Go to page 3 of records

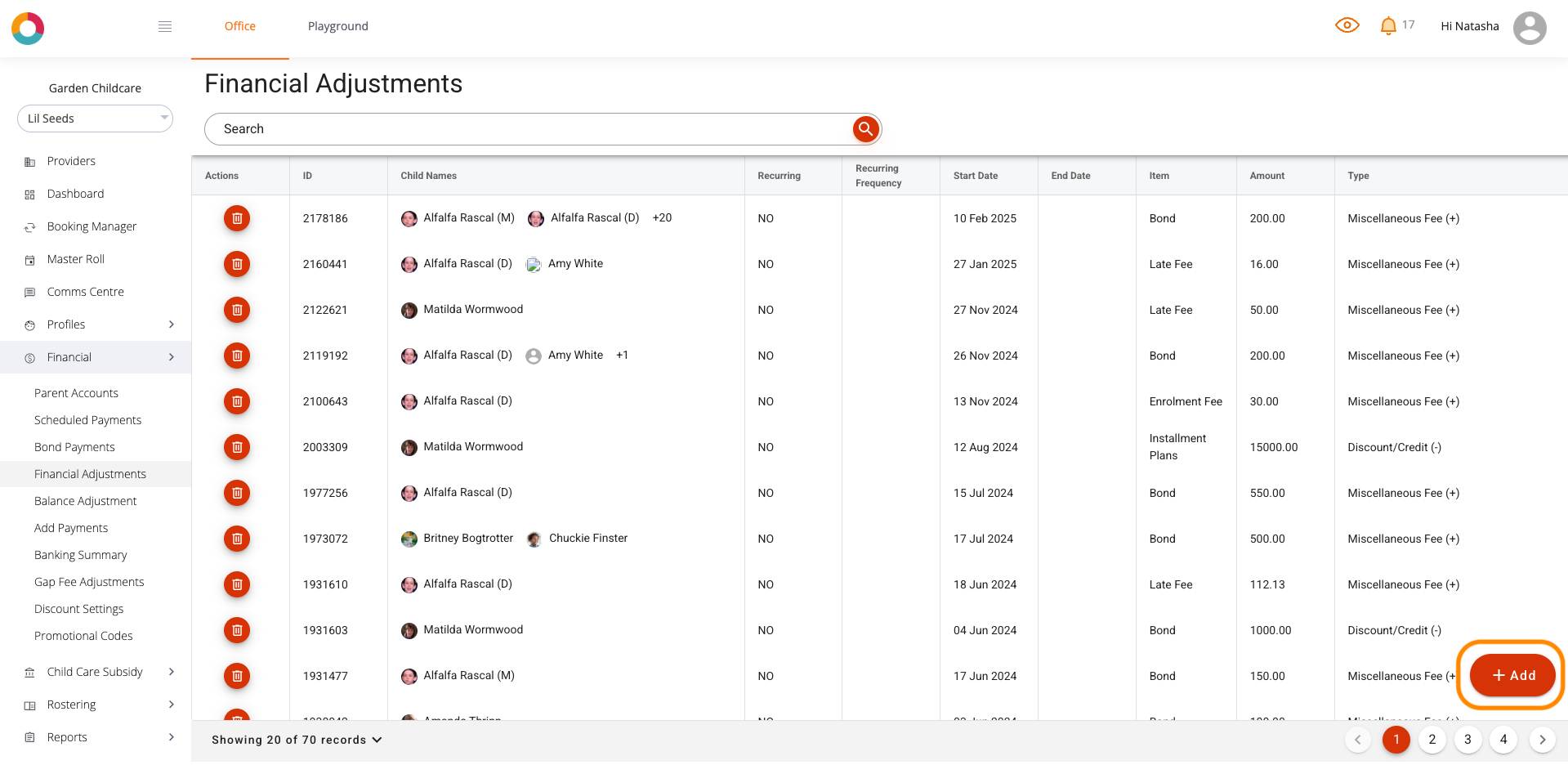(x=1467, y=740)
